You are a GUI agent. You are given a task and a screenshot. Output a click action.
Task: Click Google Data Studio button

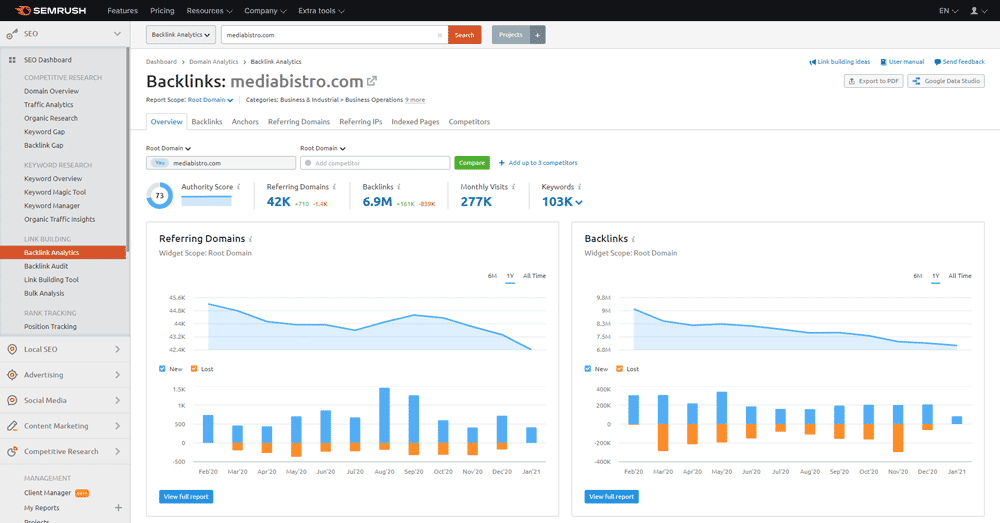coord(946,81)
